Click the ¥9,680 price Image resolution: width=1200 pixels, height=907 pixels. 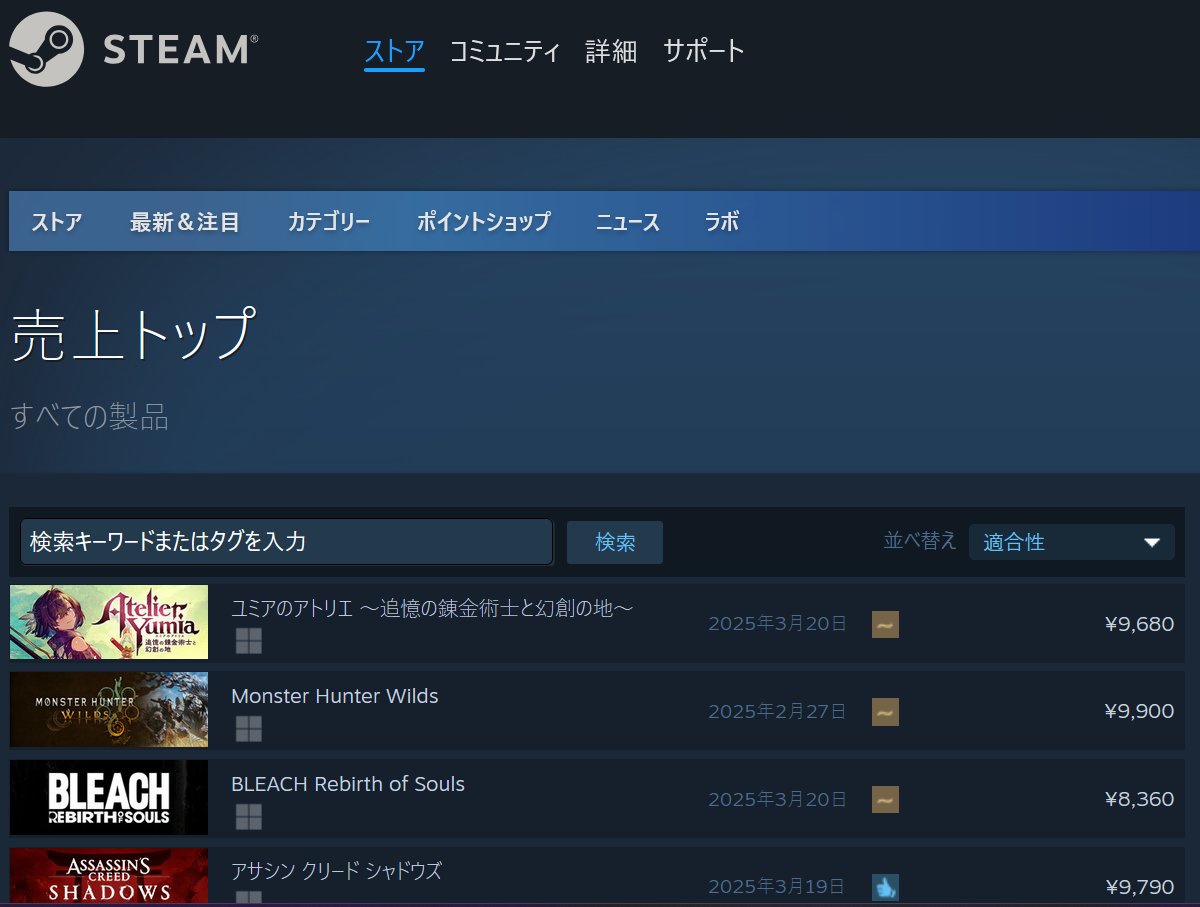(x=1139, y=624)
